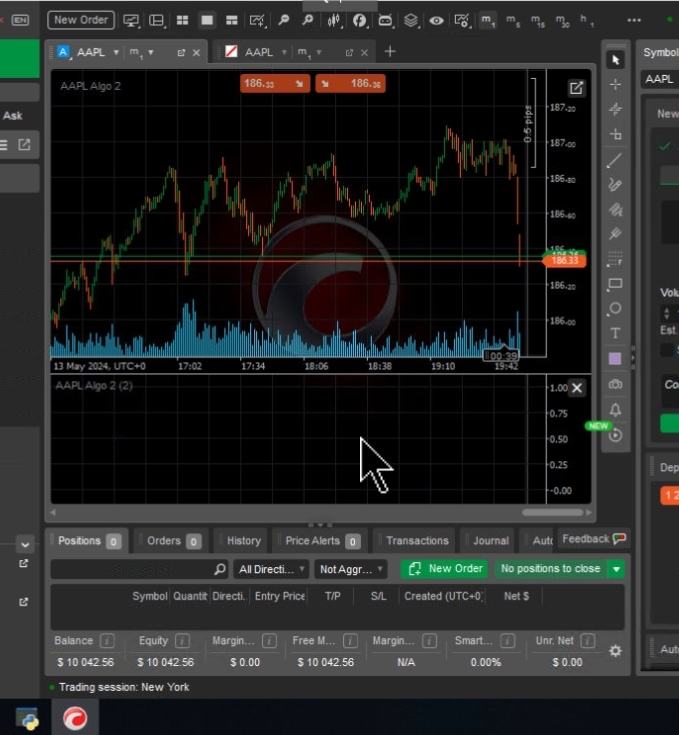Select the crosshair tool
This screenshot has width=679, height=735.
click(x=615, y=85)
